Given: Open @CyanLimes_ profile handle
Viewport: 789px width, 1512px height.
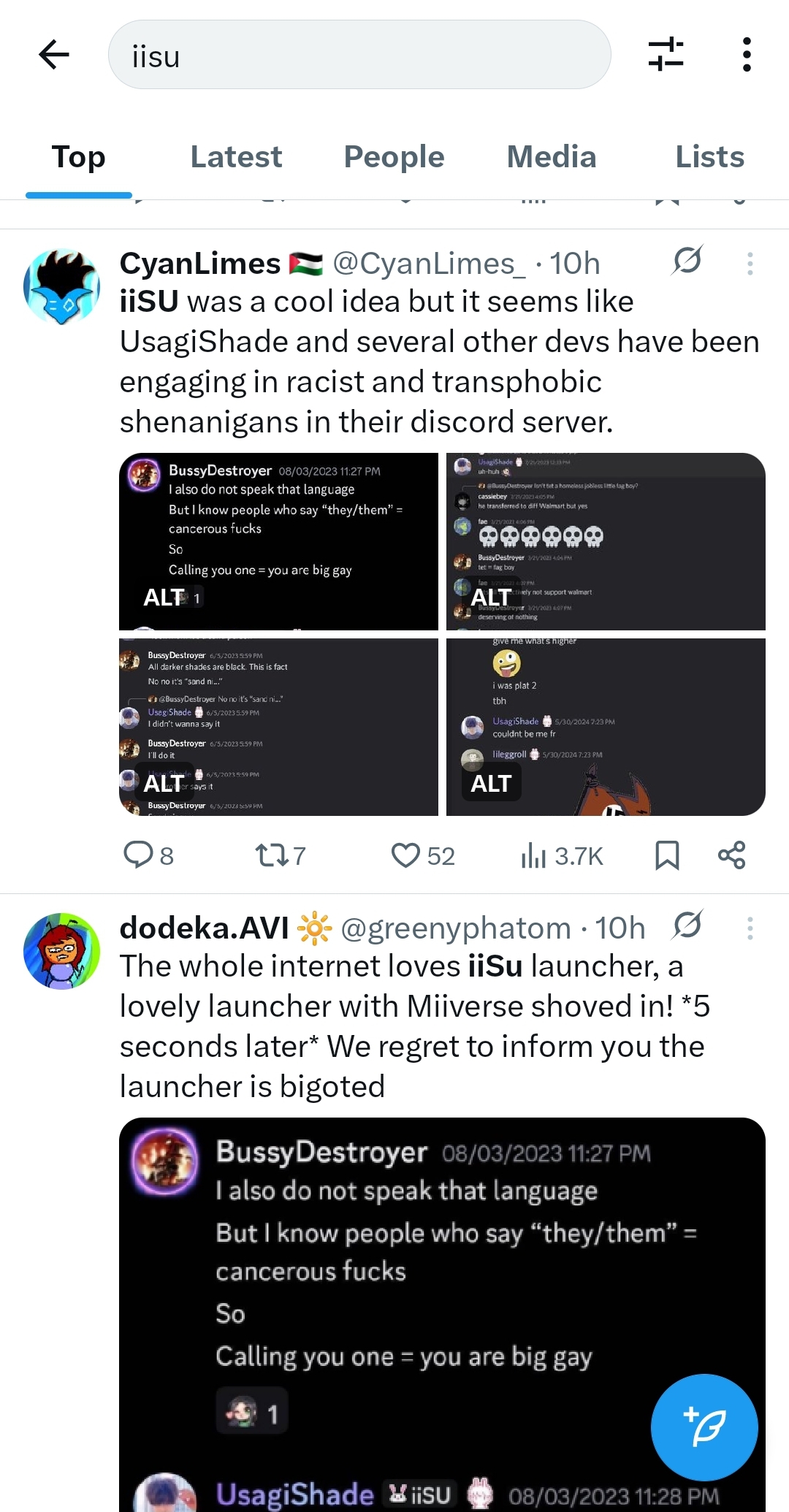Looking at the screenshot, I should tap(429, 264).
